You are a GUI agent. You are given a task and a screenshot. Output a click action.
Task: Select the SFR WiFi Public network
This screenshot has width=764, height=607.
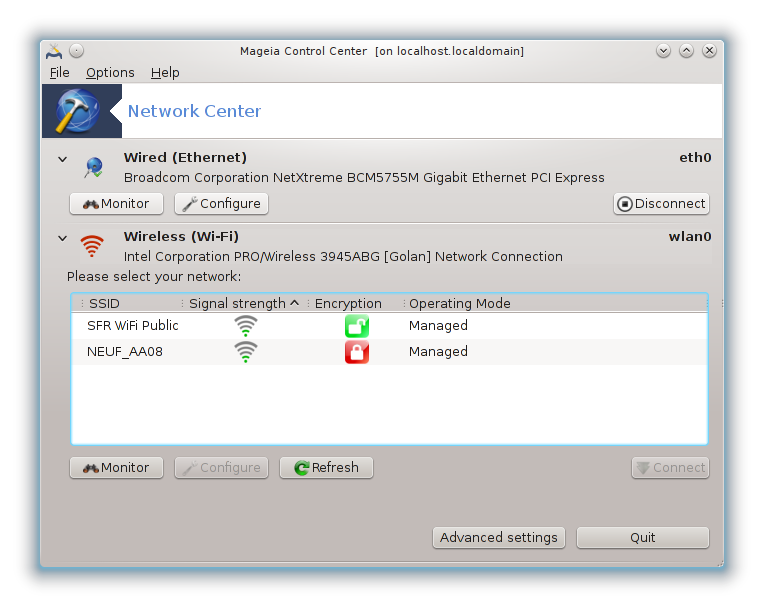click(389, 325)
